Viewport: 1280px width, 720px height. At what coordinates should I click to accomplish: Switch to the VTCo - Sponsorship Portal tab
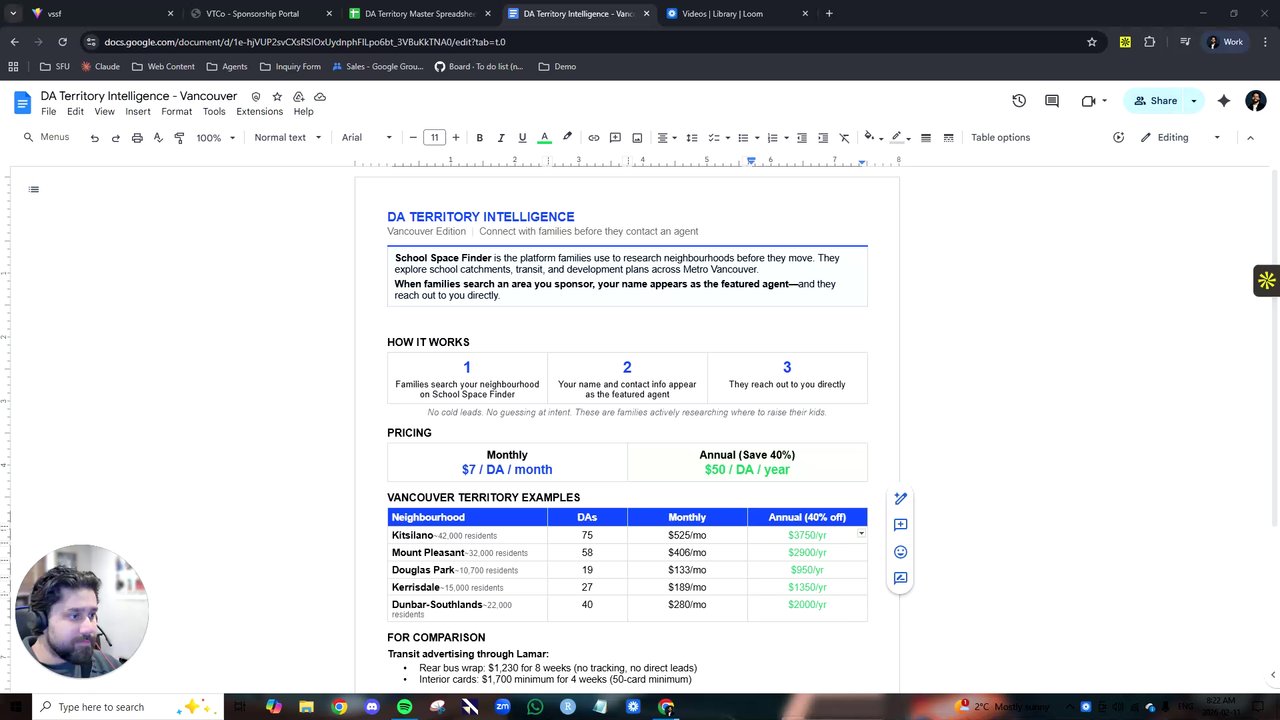point(252,14)
